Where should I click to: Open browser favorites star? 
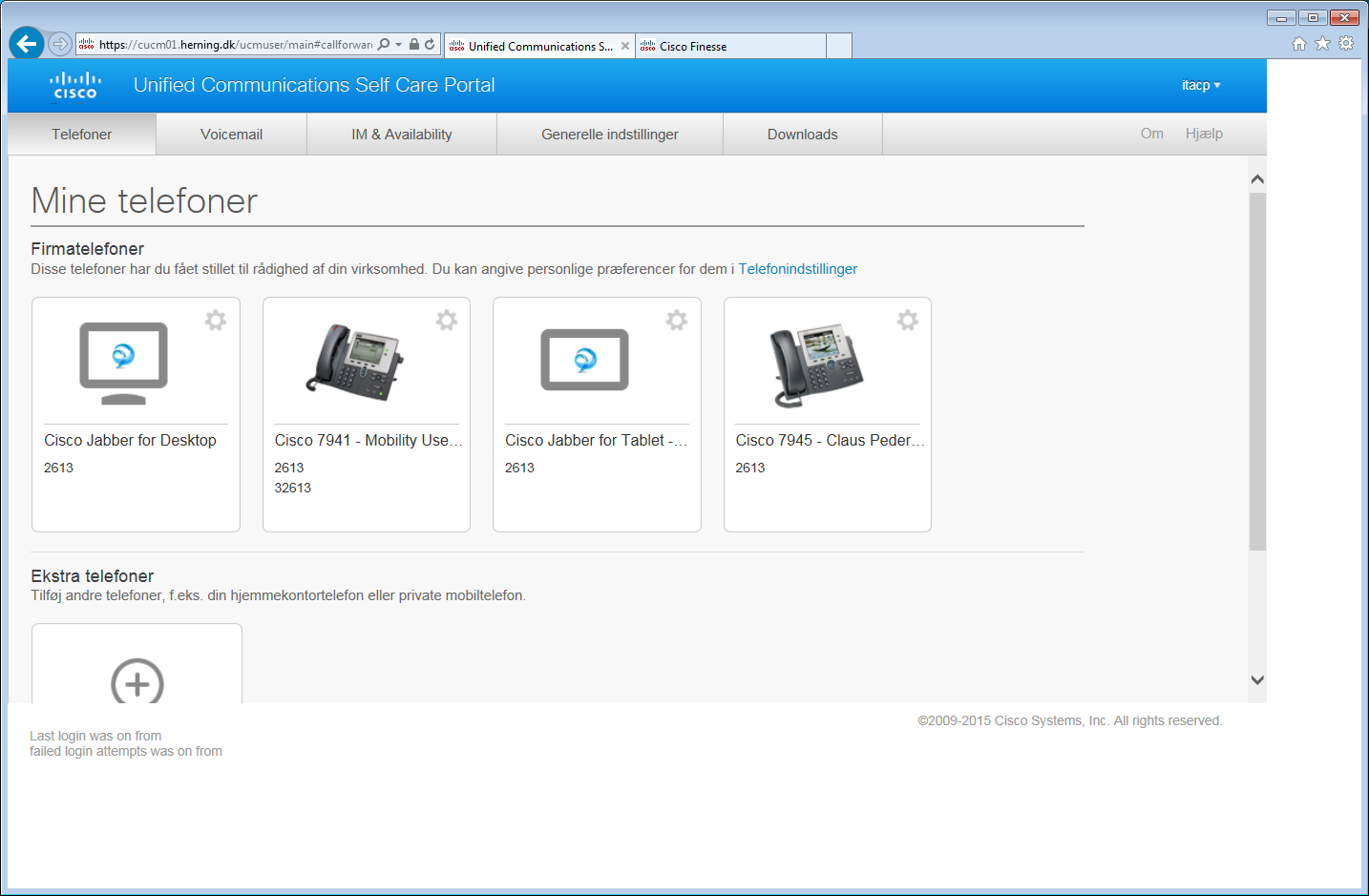(x=1322, y=43)
